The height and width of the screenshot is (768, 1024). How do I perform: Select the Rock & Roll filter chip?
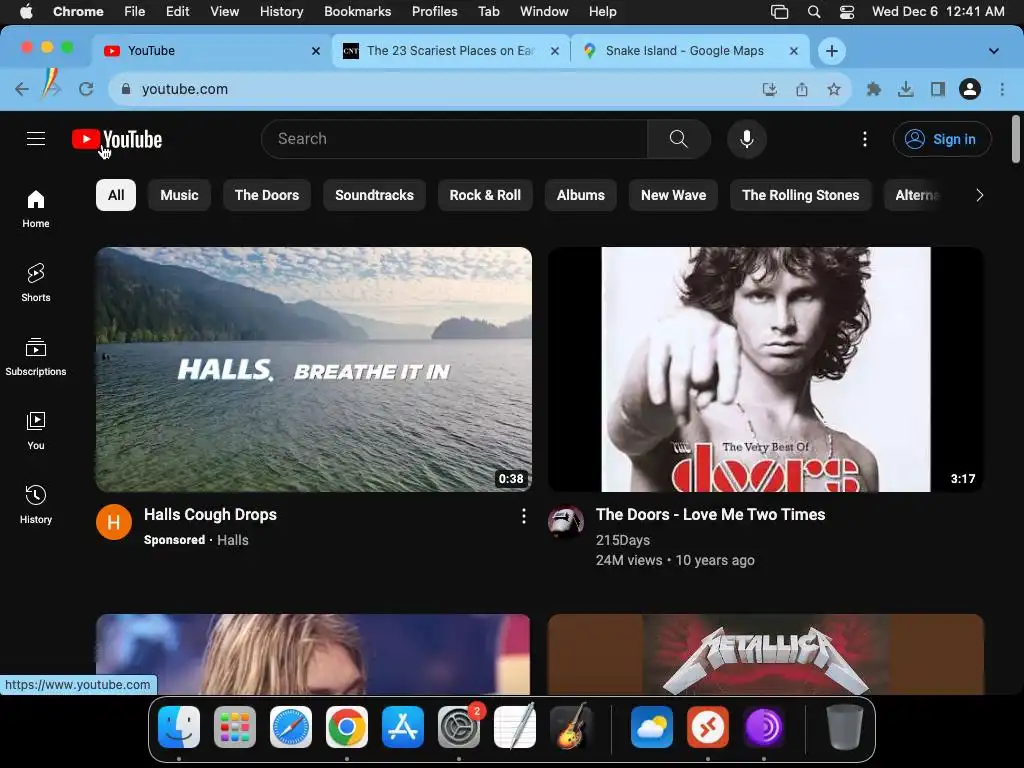(485, 195)
